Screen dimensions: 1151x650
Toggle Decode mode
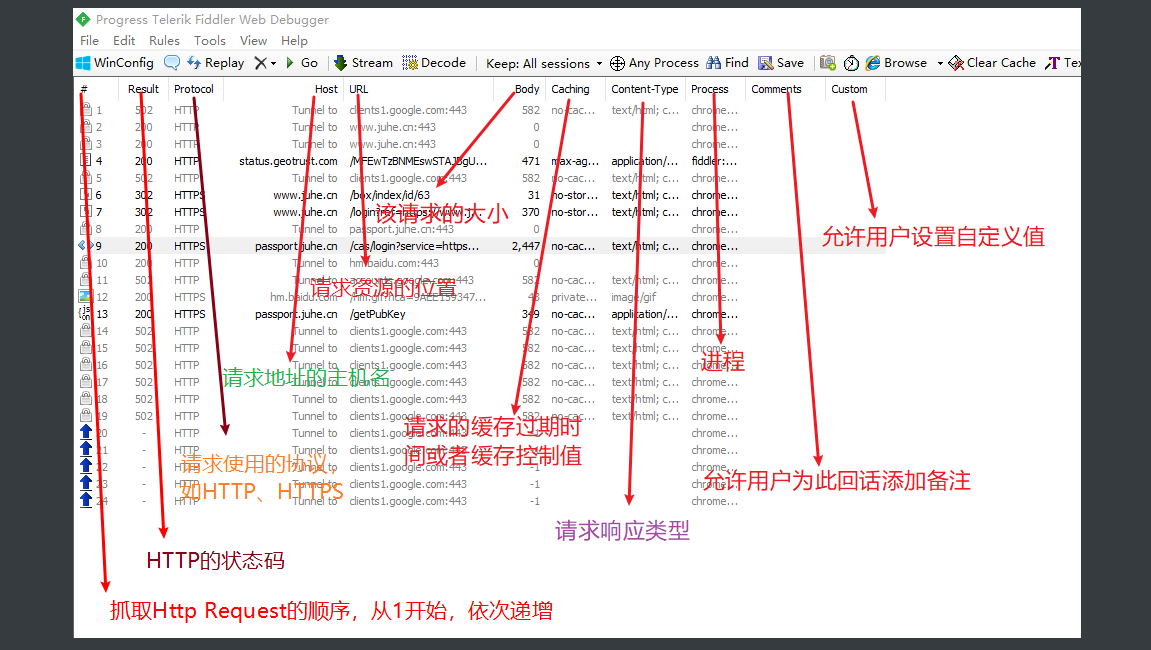point(434,63)
